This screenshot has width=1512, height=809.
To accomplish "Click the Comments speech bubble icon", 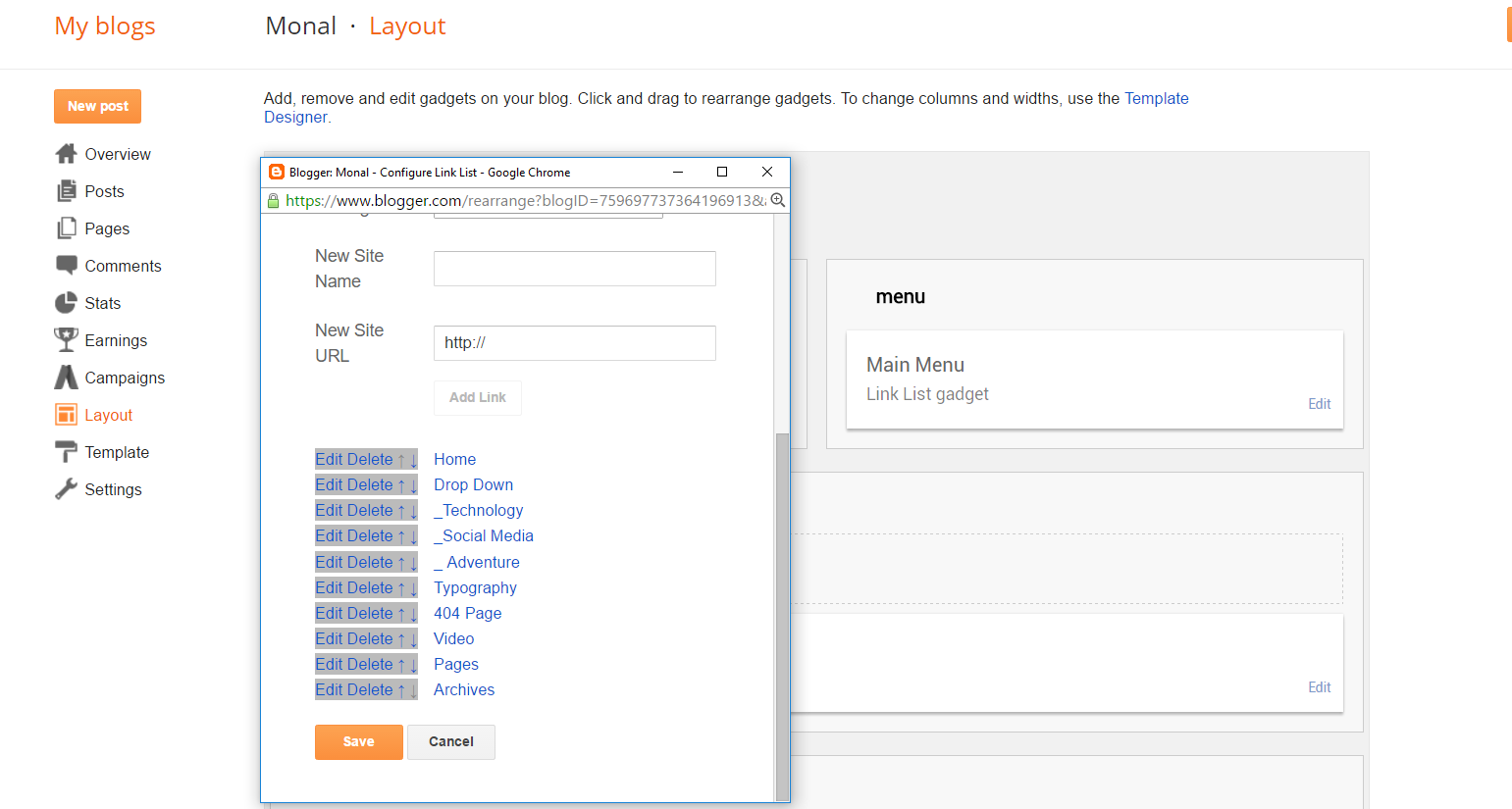I will tap(66, 266).
